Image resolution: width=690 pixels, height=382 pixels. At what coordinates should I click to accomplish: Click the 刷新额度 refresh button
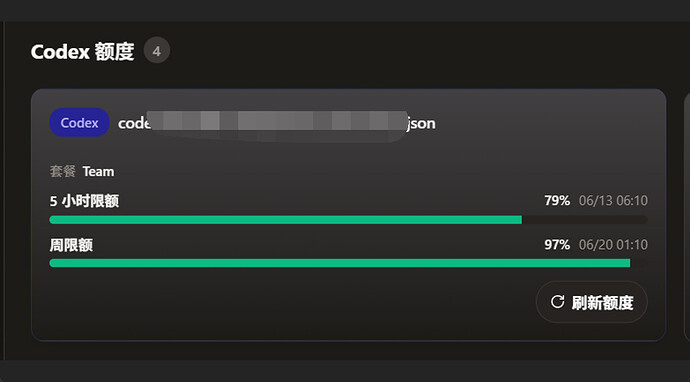[x=591, y=302]
